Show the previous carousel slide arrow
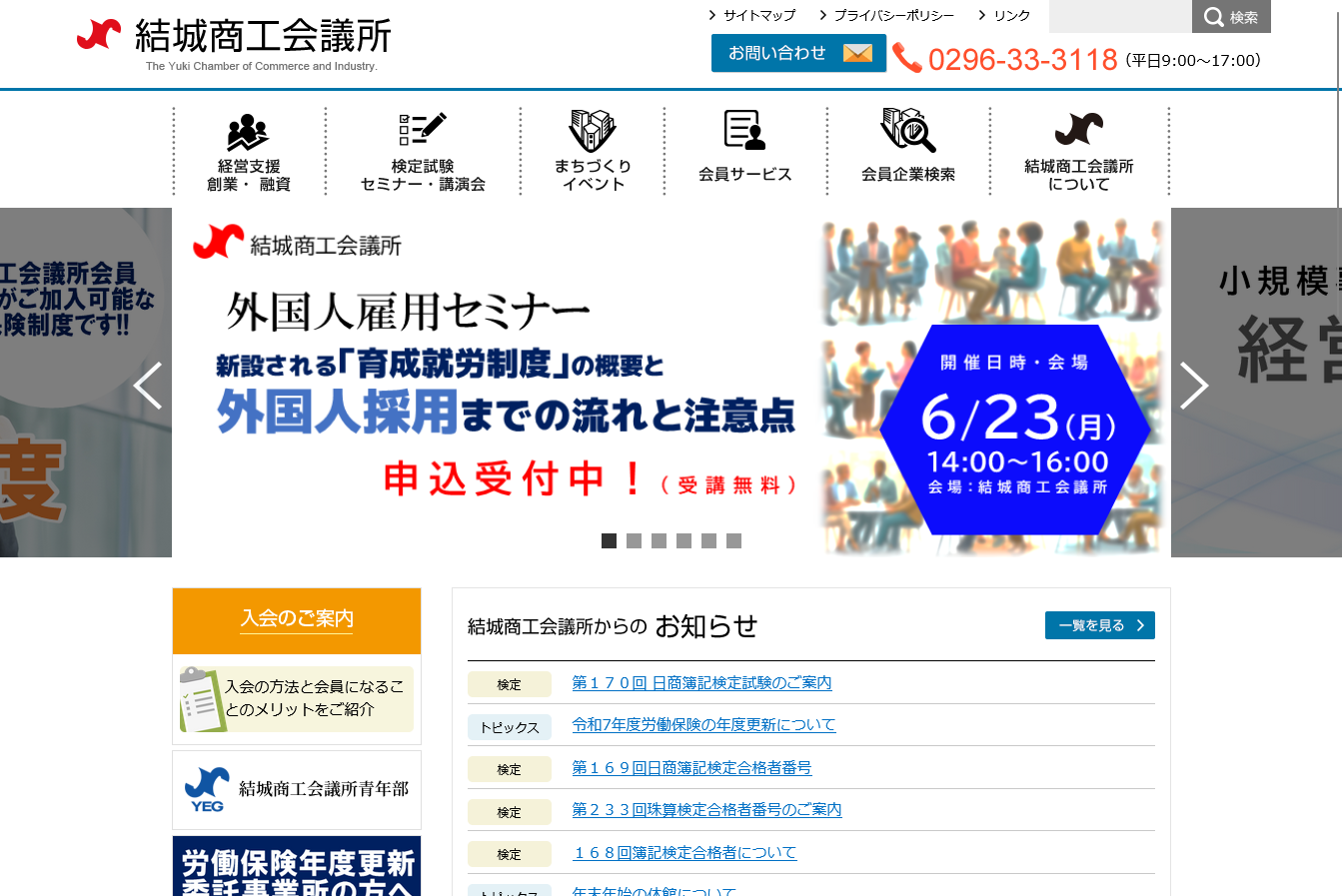The height and width of the screenshot is (896, 1342). pos(148,386)
